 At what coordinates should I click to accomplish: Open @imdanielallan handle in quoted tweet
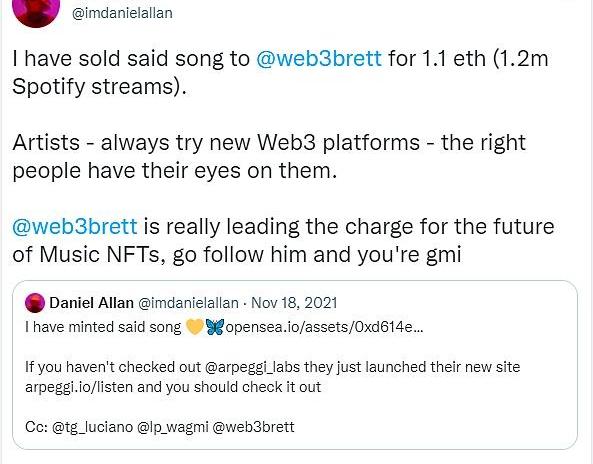[188, 303]
